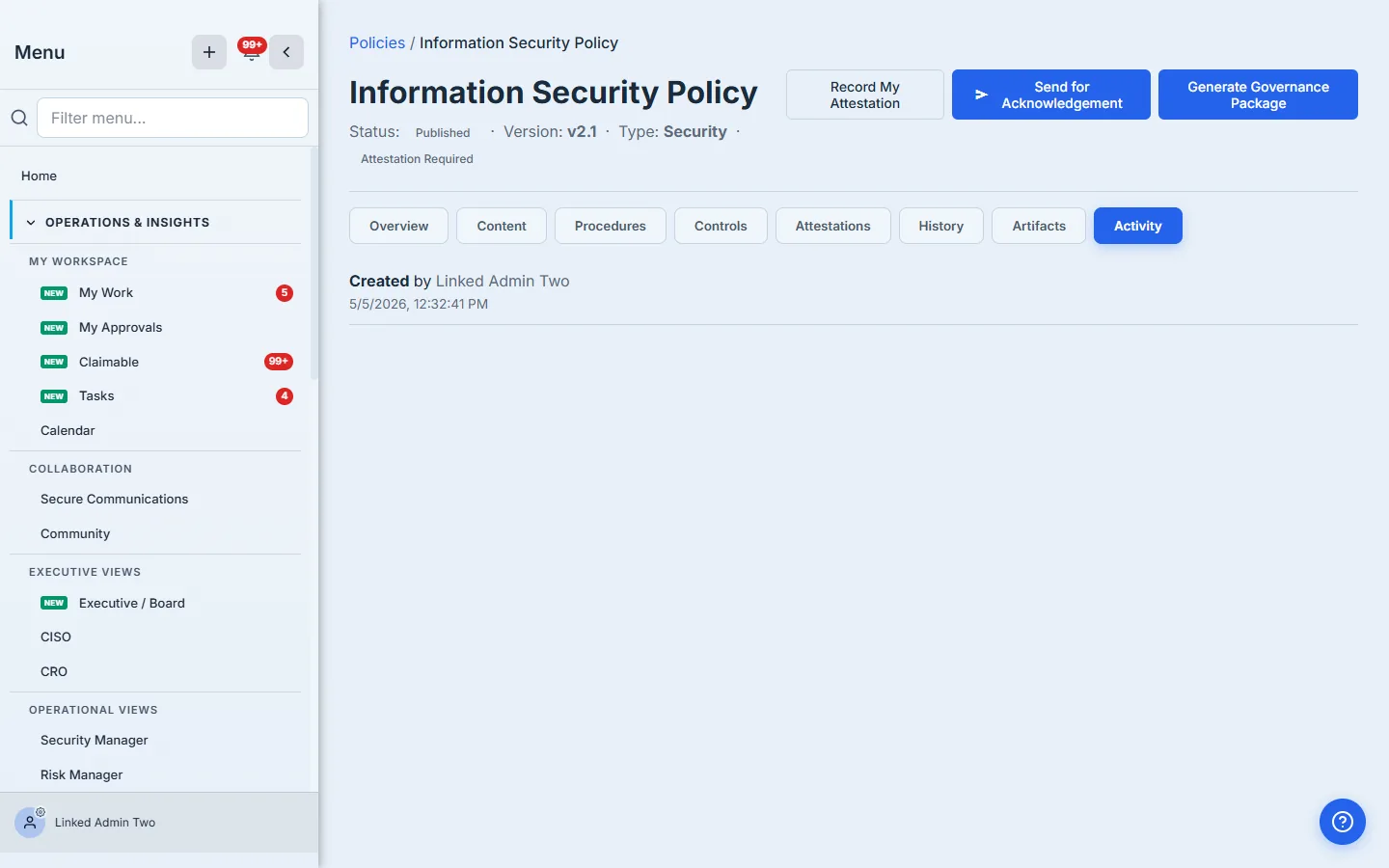1389x868 pixels.
Task: Switch to the Attestations tab
Action: (x=833, y=226)
